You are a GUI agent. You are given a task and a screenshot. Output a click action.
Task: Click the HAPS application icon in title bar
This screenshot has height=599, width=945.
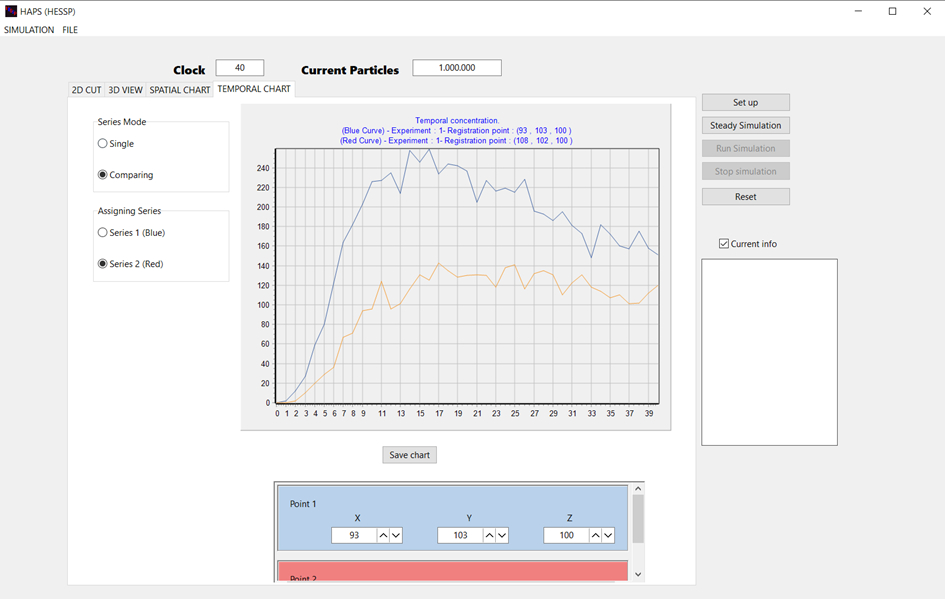(11, 11)
